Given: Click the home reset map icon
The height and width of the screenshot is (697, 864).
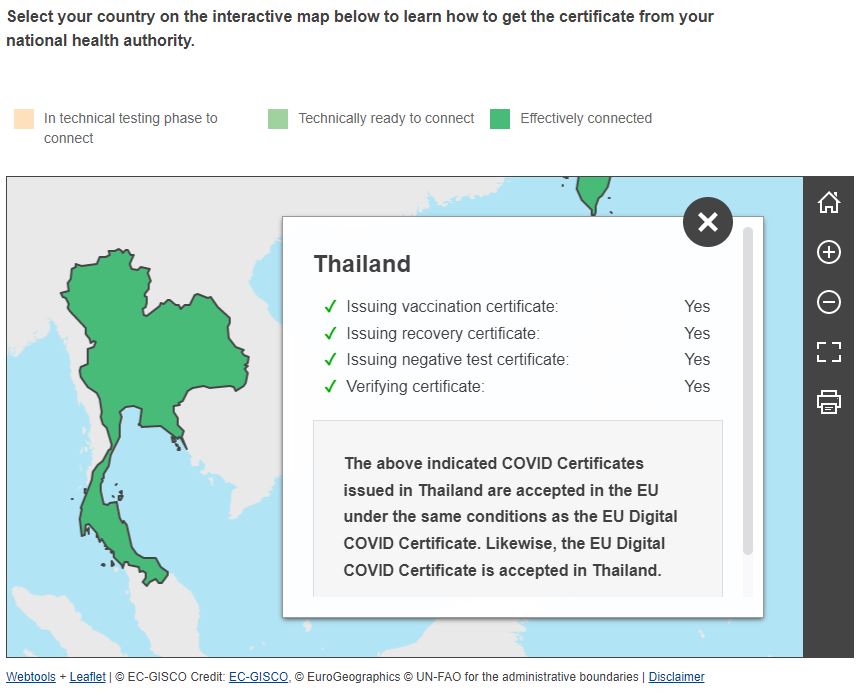Looking at the screenshot, I should [x=828, y=202].
